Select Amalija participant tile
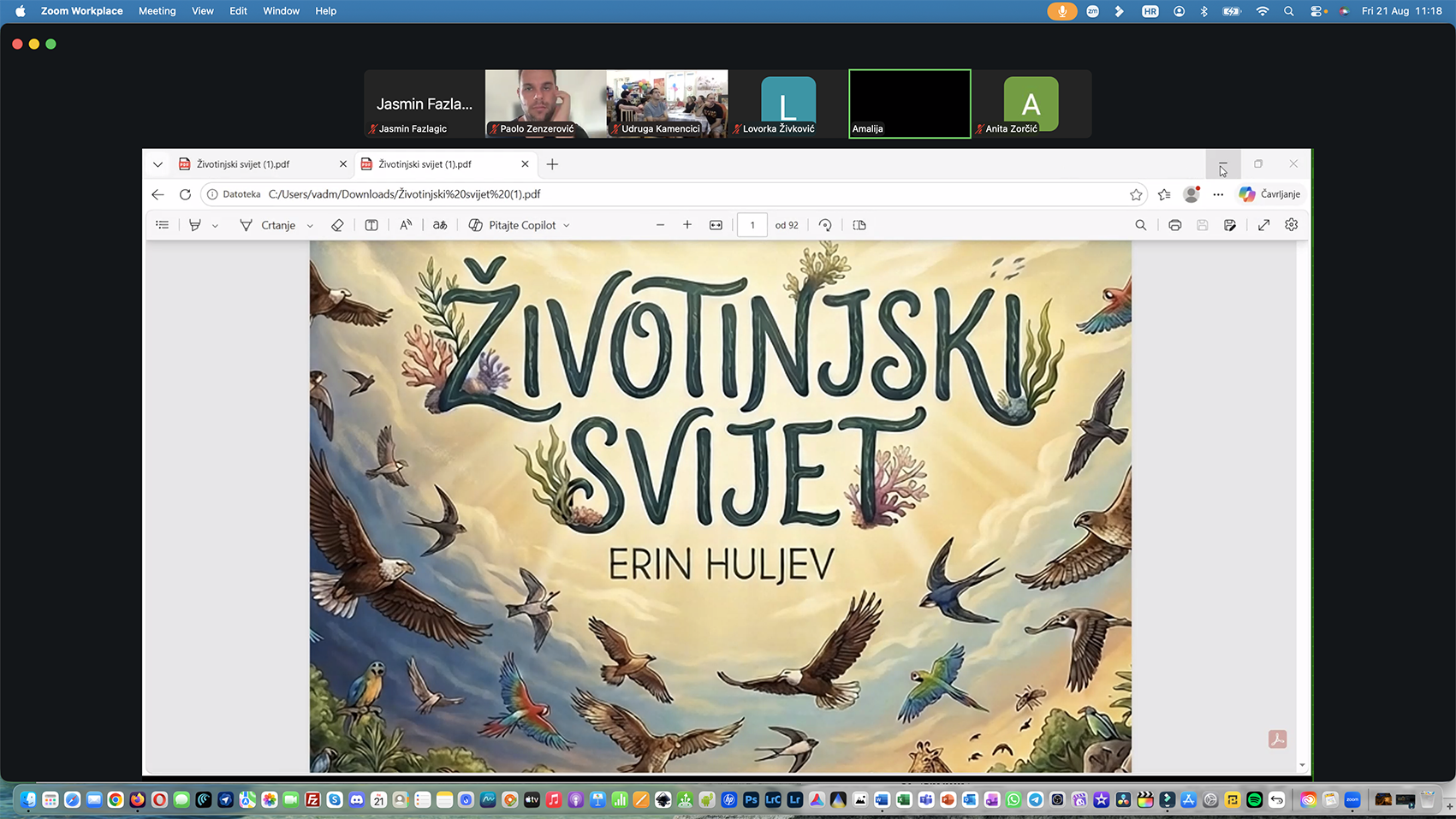 point(910,104)
